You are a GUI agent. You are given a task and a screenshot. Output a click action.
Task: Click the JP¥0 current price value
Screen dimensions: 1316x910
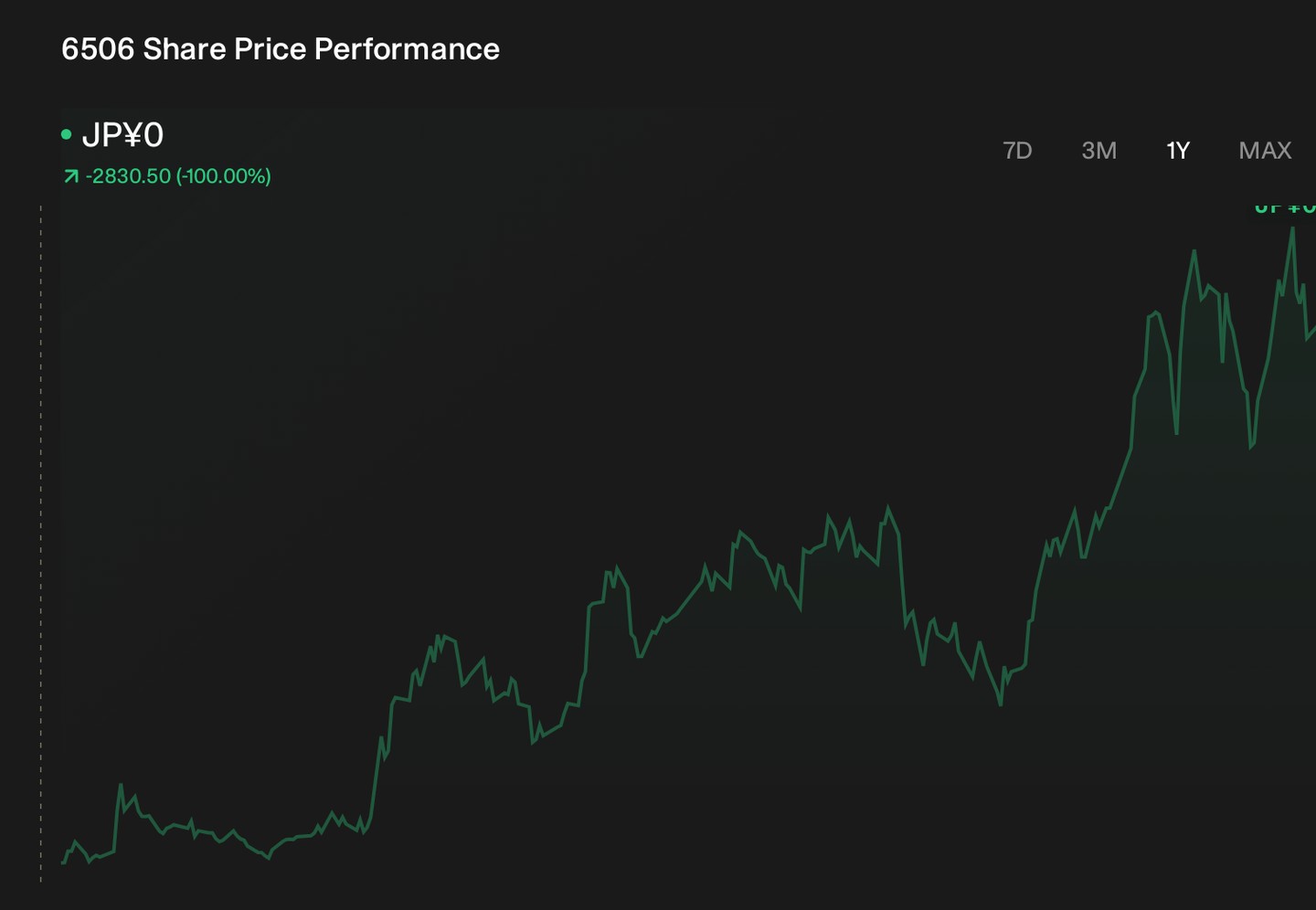coord(122,135)
